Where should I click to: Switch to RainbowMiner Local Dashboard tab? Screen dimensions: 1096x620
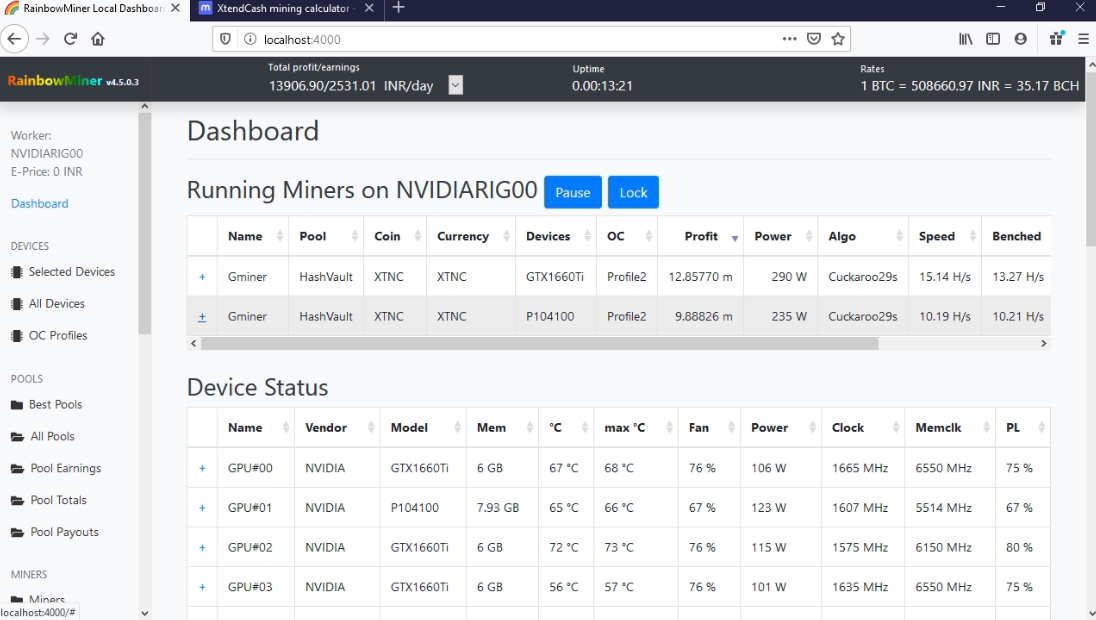point(94,8)
